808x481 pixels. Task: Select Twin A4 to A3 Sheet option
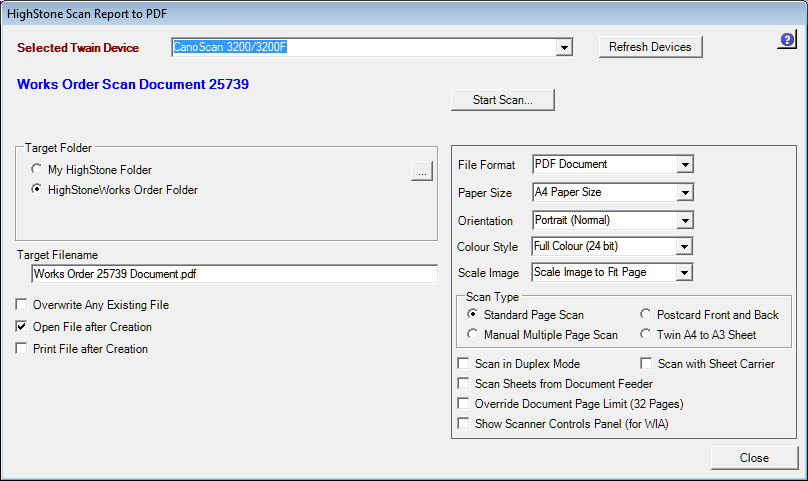[x=646, y=335]
